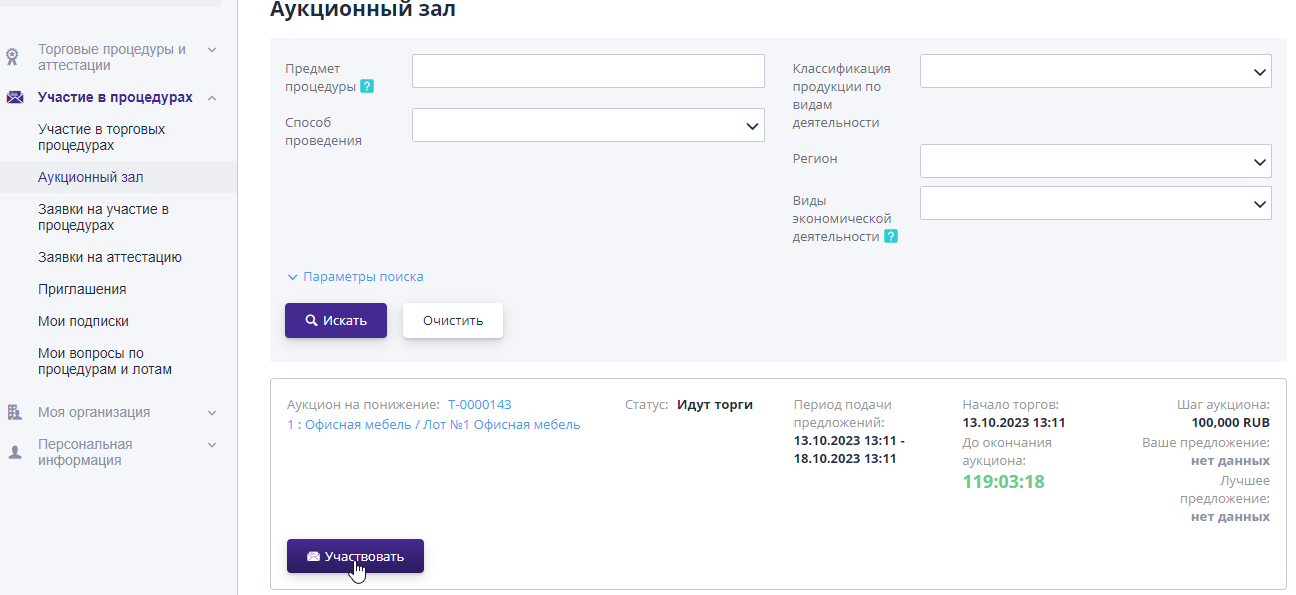
Task: Open the help tooltip next to Предмет процедуры
Action: pos(366,86)
